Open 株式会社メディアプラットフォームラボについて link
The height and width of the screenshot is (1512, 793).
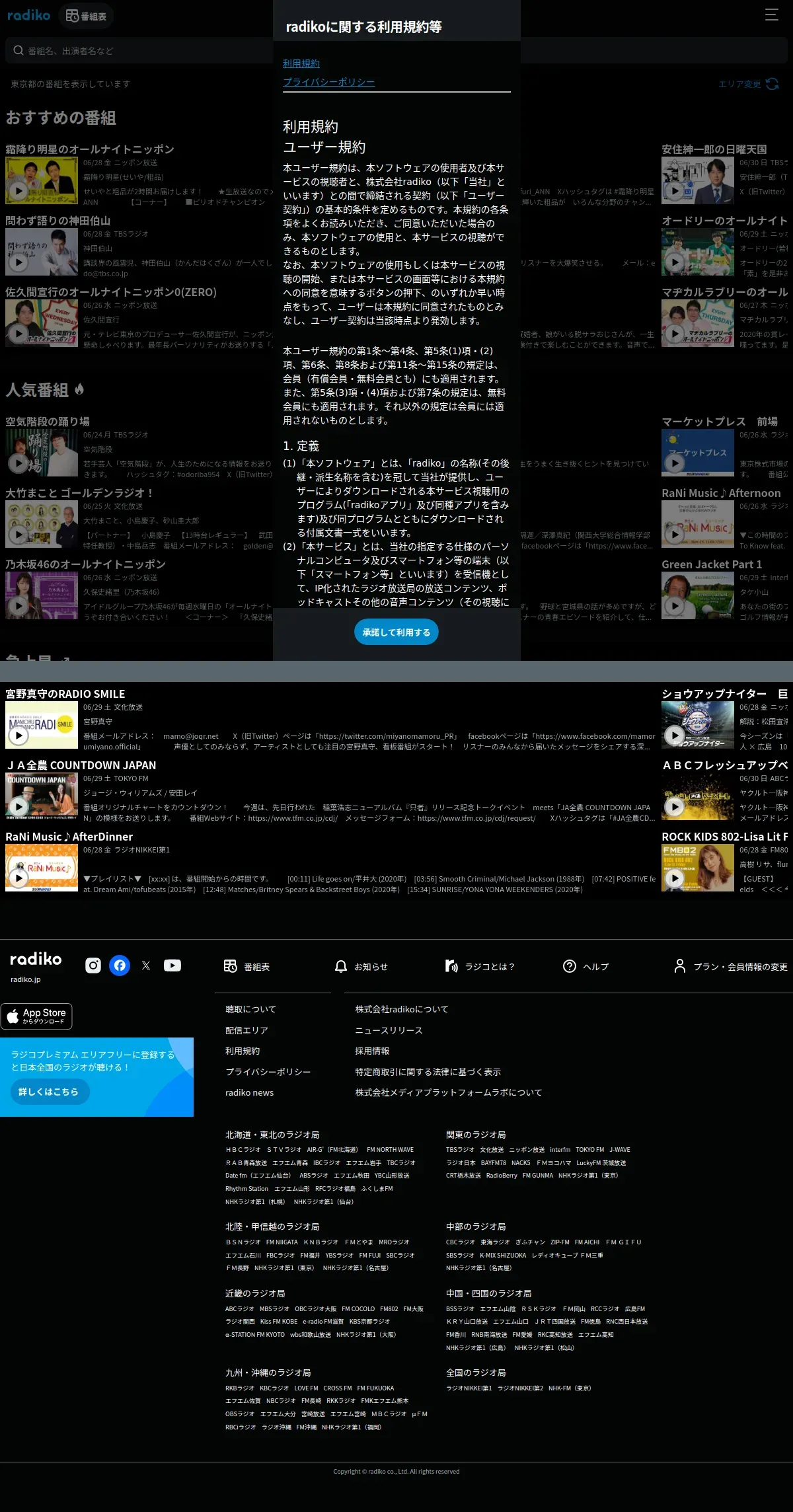pyautogui.click(x=449, y=1092)
